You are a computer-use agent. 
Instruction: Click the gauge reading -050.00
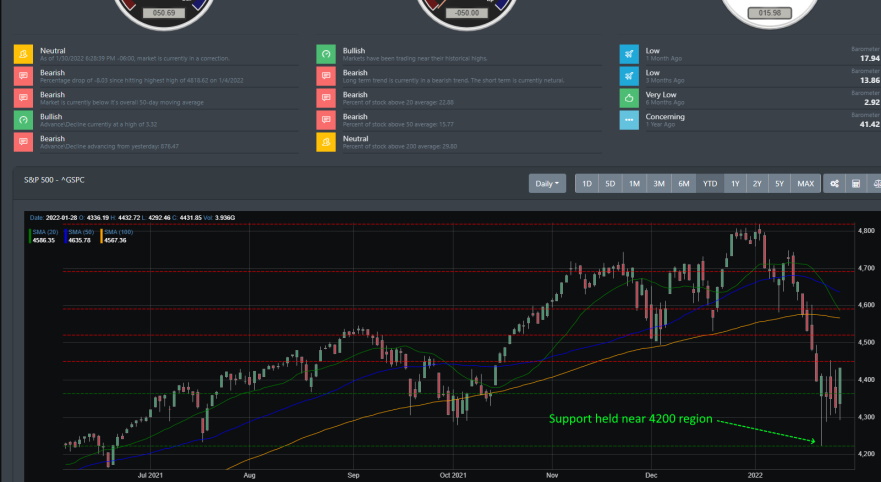tap(466, 12)
